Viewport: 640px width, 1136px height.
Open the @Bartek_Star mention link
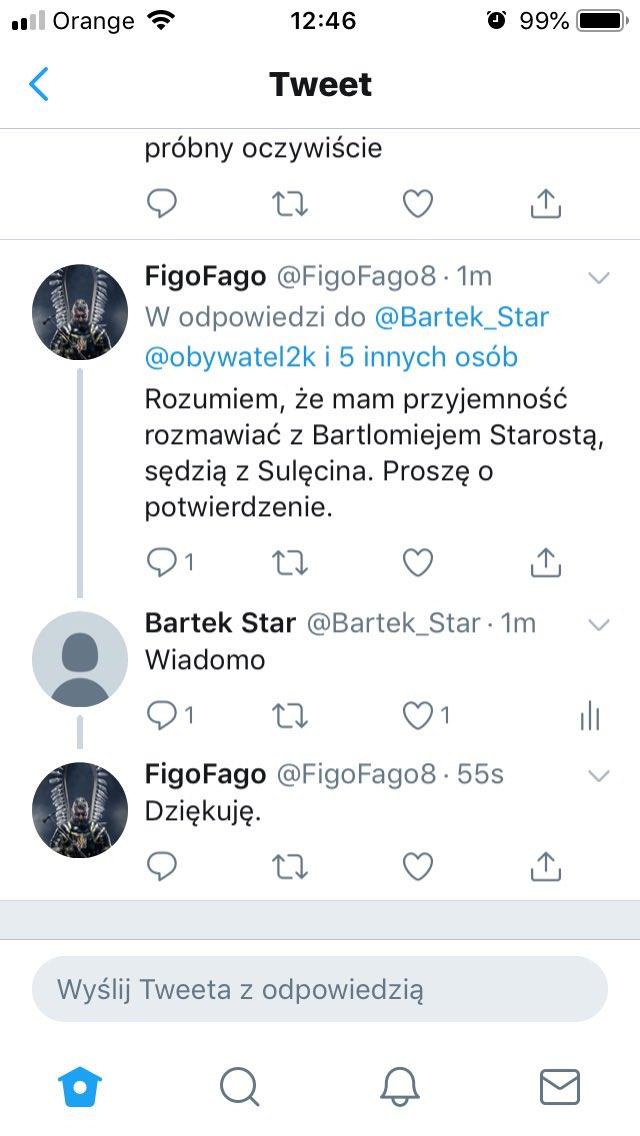click(x=462, y=317)
